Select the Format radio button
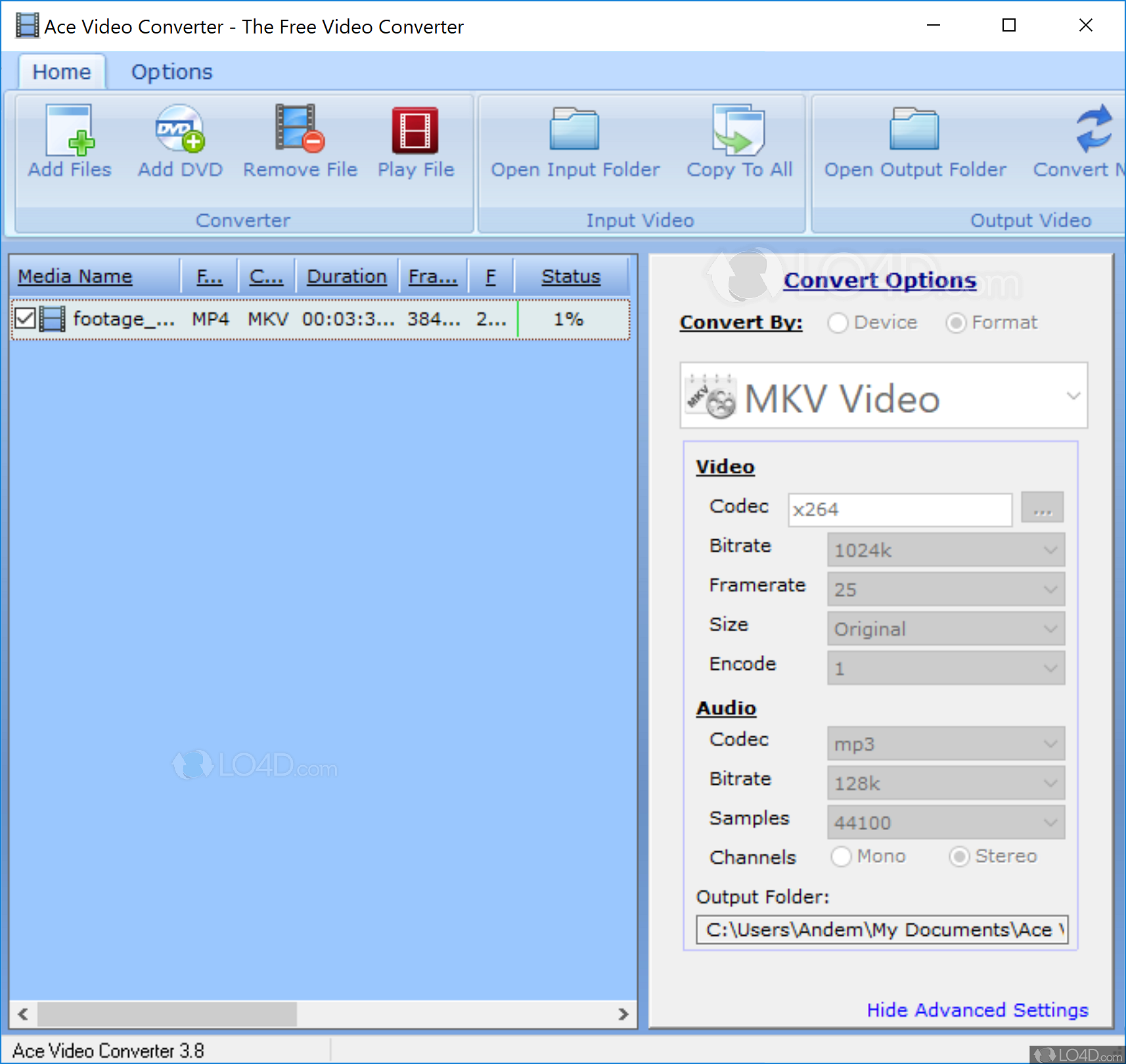The width and height of the screenshot is (1126, 1064). click(956, 322)
